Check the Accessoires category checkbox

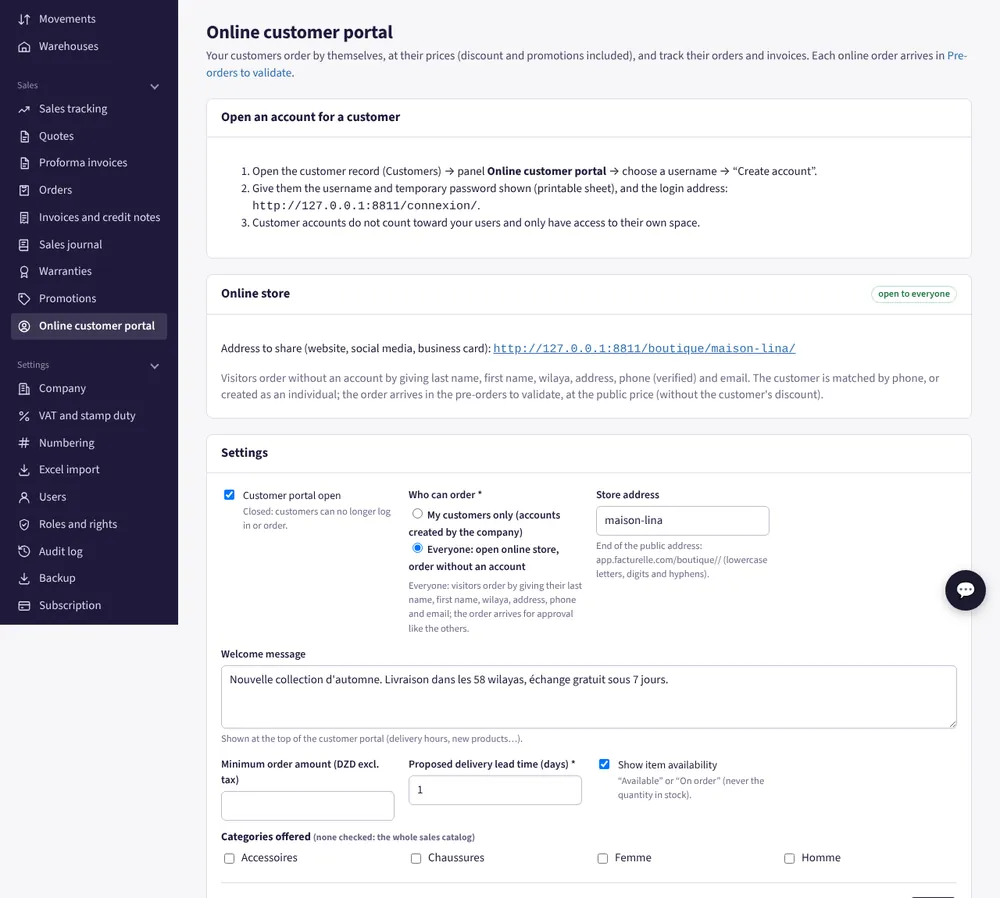tap(229, 858)
